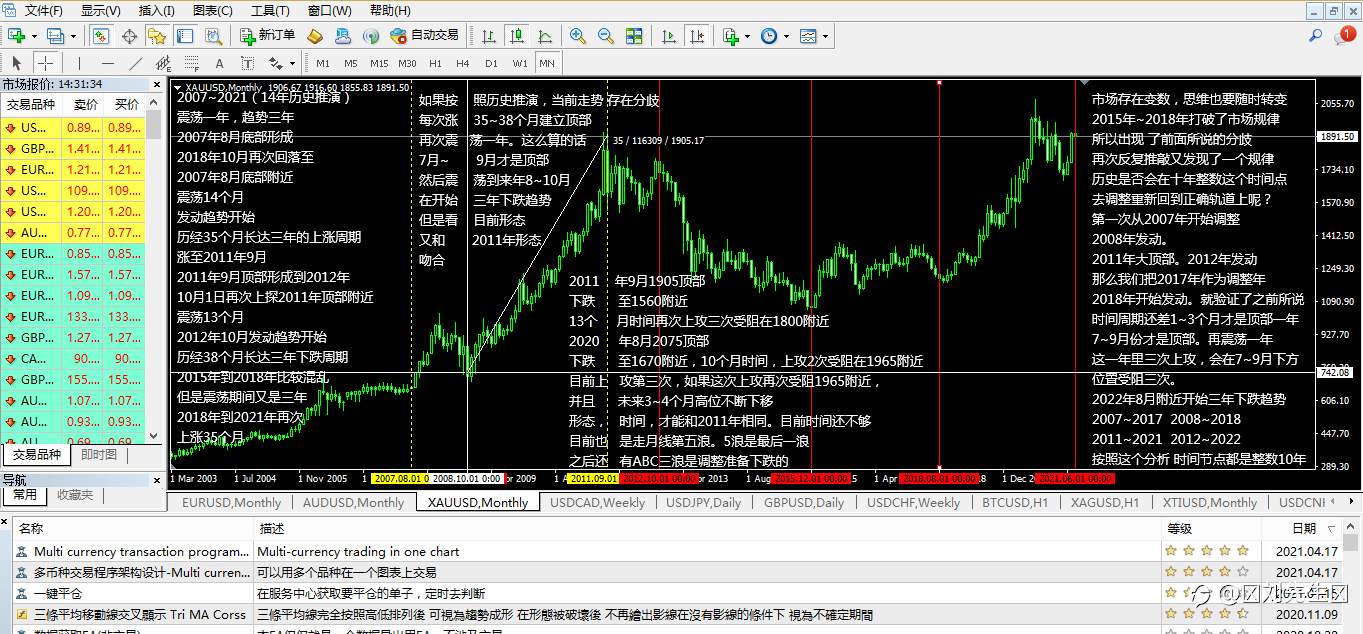
Task: Select the equidistant channel tool
Action: [163, 62]
